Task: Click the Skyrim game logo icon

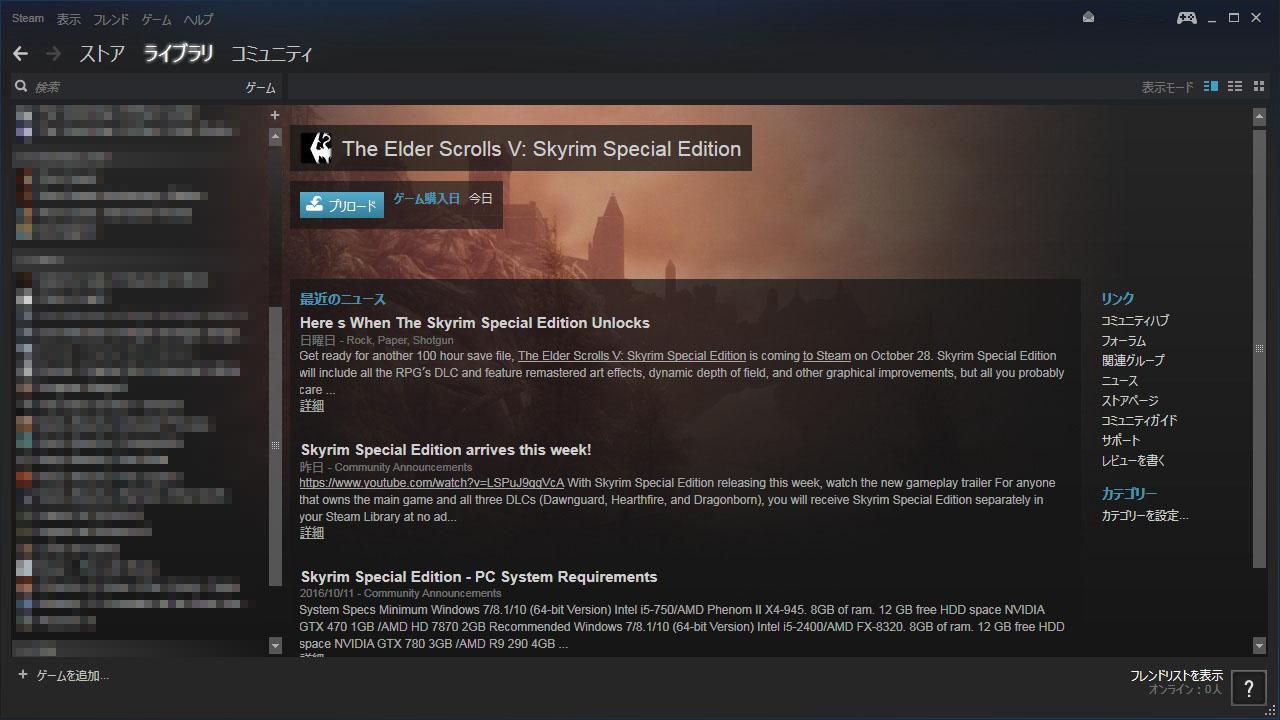Action: point(317,148)
